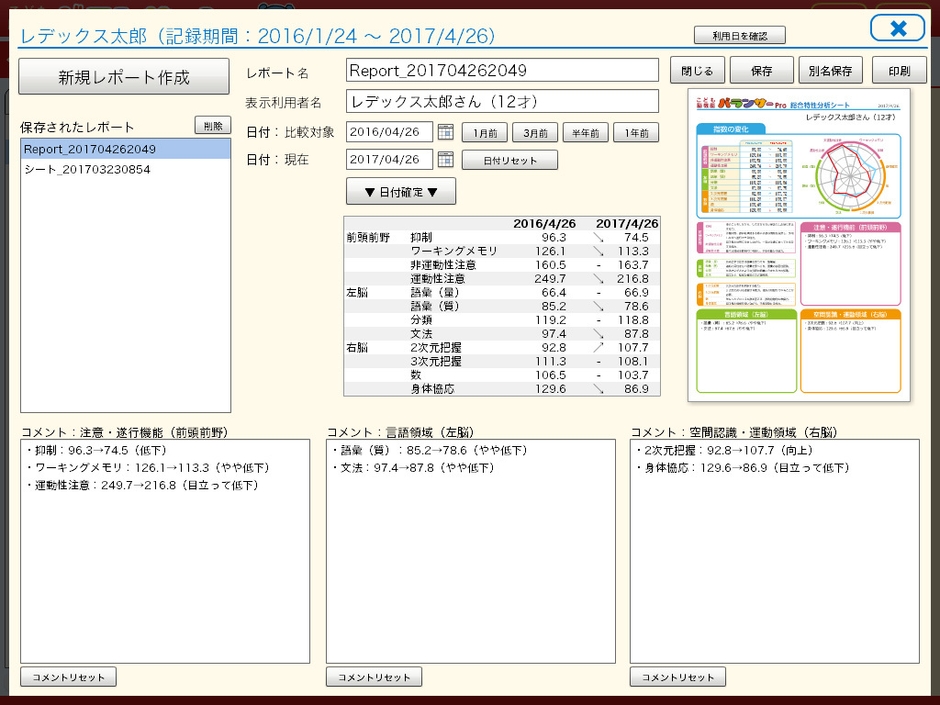The height and width of the screenshot is (705, 940).
Task: Set comparison date to 1月前
Action: click(x=484, y=132)
